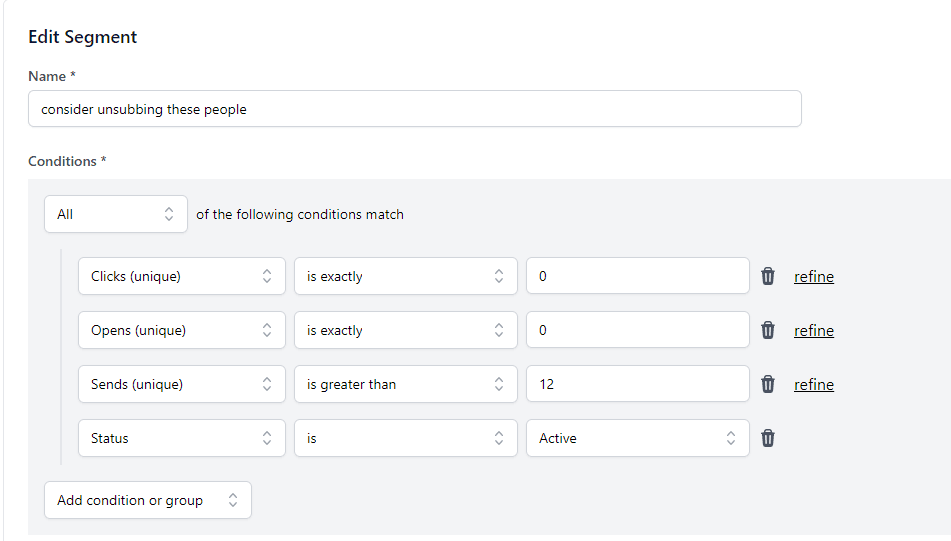The width and height of the screenshot is (951, 541).
Task: Change the Opens row 'is exactly' operator
Action: (405, 331)
